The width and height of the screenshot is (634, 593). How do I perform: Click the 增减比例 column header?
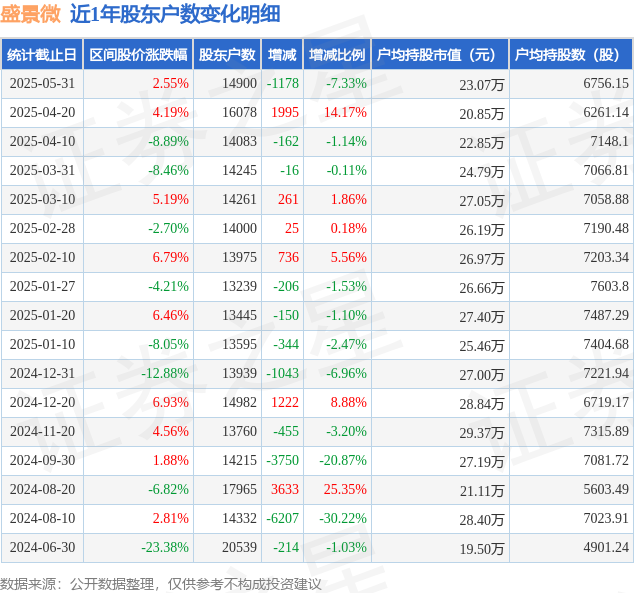[x=337, y=55]
